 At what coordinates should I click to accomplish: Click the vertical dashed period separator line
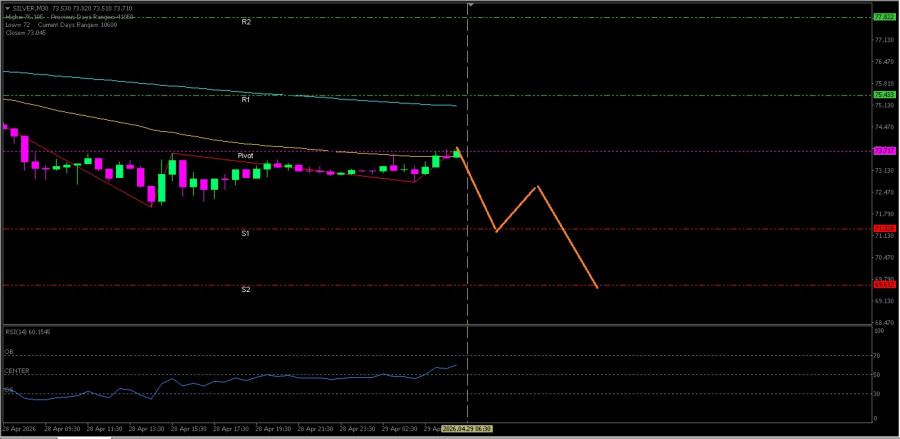[467, 250]
